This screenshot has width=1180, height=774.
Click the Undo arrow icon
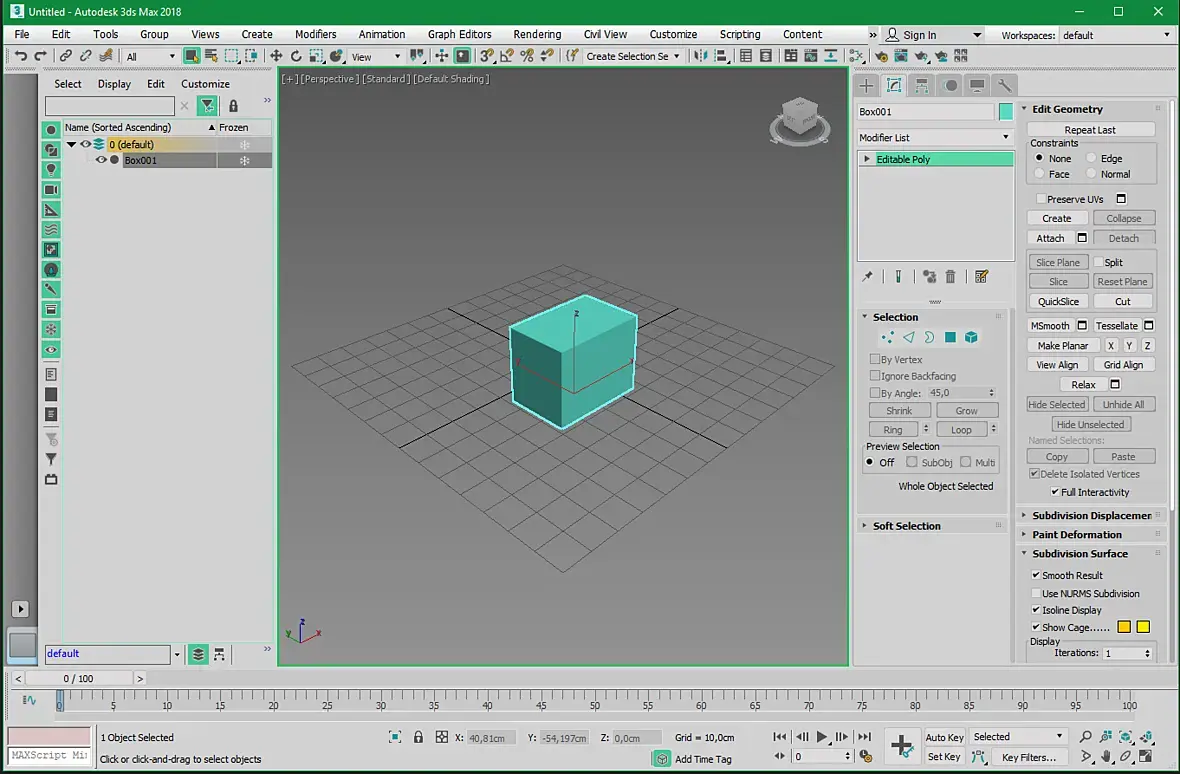pos(20,57)
